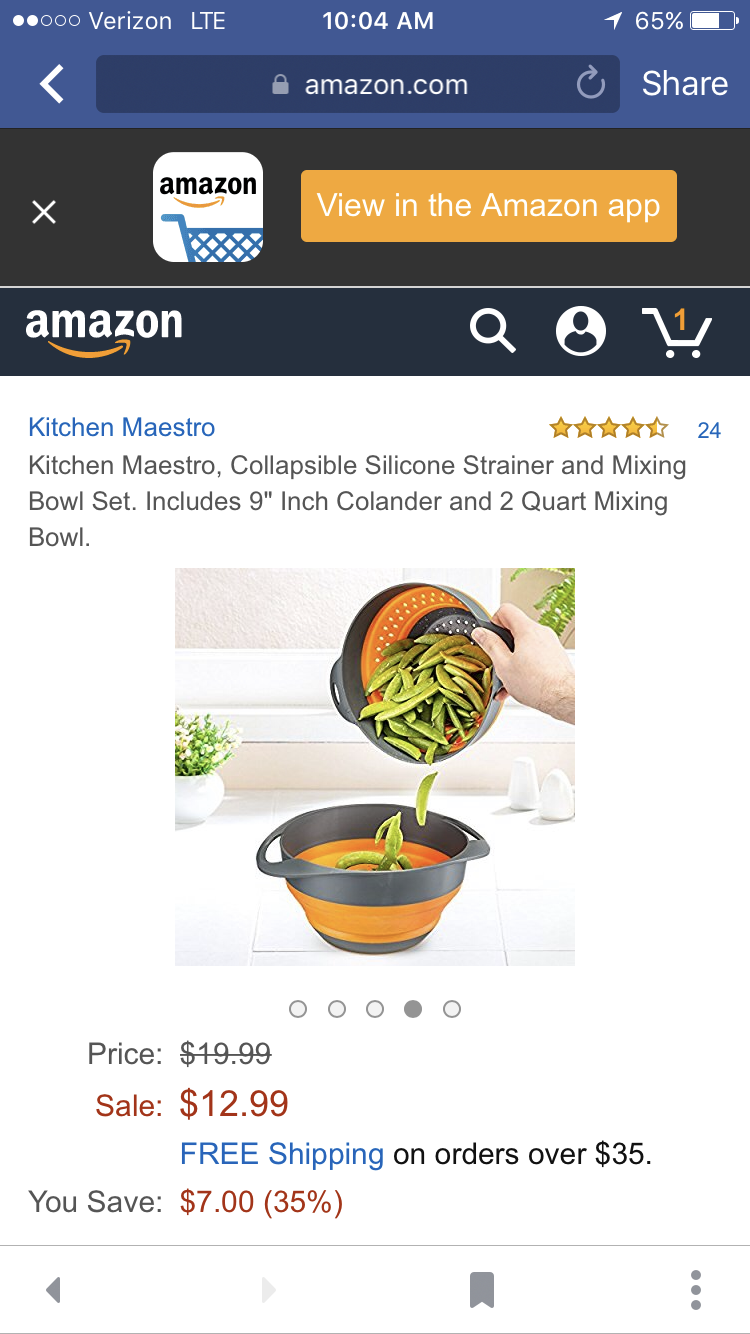The height and width of the screenshot is (1334, 750).
Task: Open the shopping cart with 1 item
Action: point(676,332)
